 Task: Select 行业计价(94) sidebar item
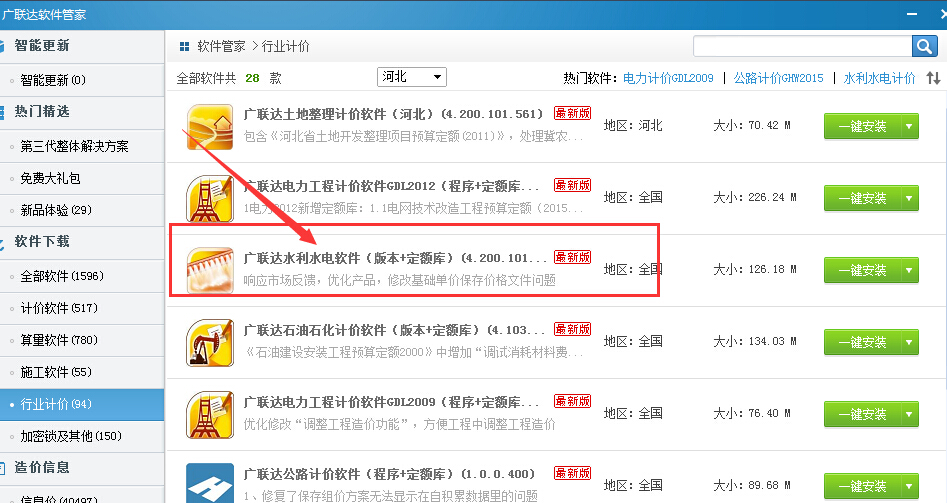click(x=82, y=404)
